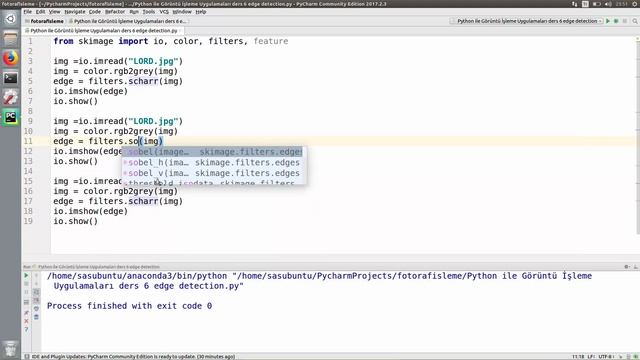This screenshot has height=360, width=640.
Task: Open the File menu
Action: point(27,11)
